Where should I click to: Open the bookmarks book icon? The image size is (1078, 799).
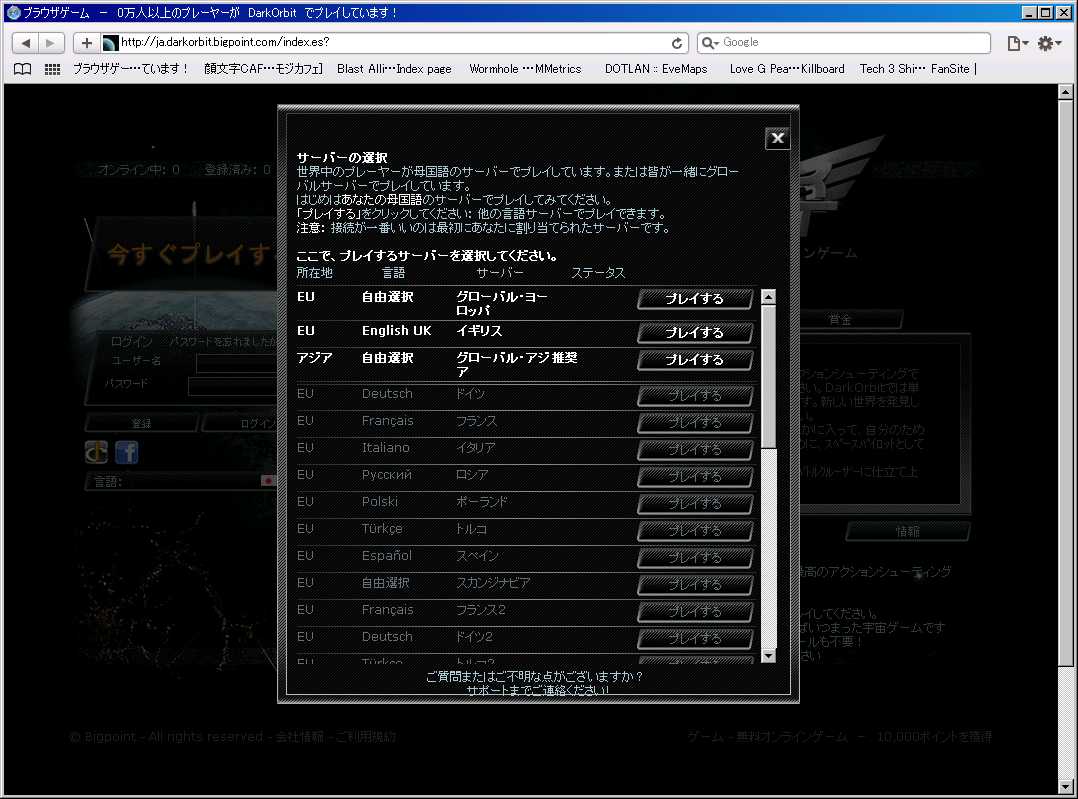tap(23, 69)
